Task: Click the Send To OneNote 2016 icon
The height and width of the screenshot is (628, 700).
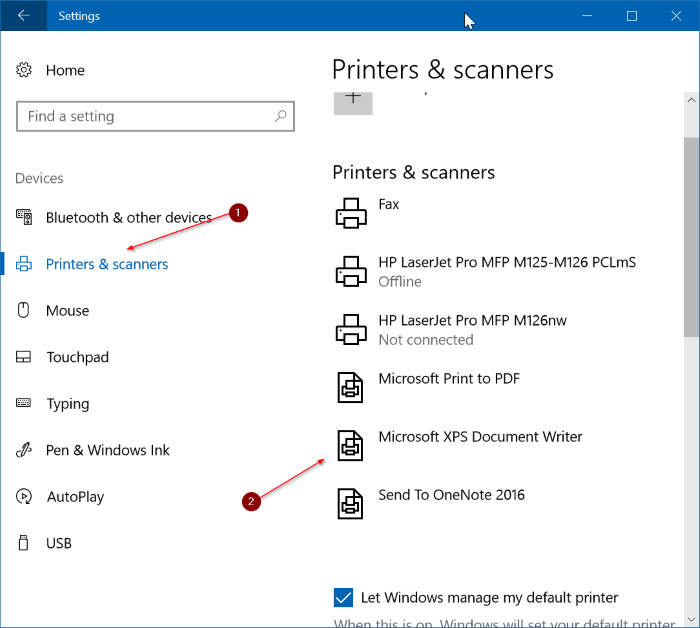Action: pos(350,503)
